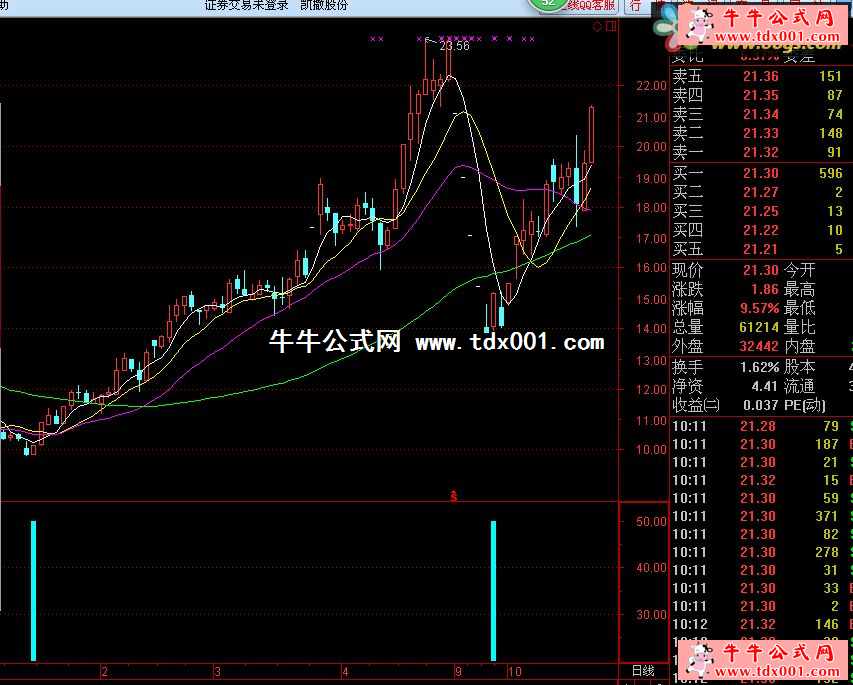Click the 买四 price 21.22

761,230
